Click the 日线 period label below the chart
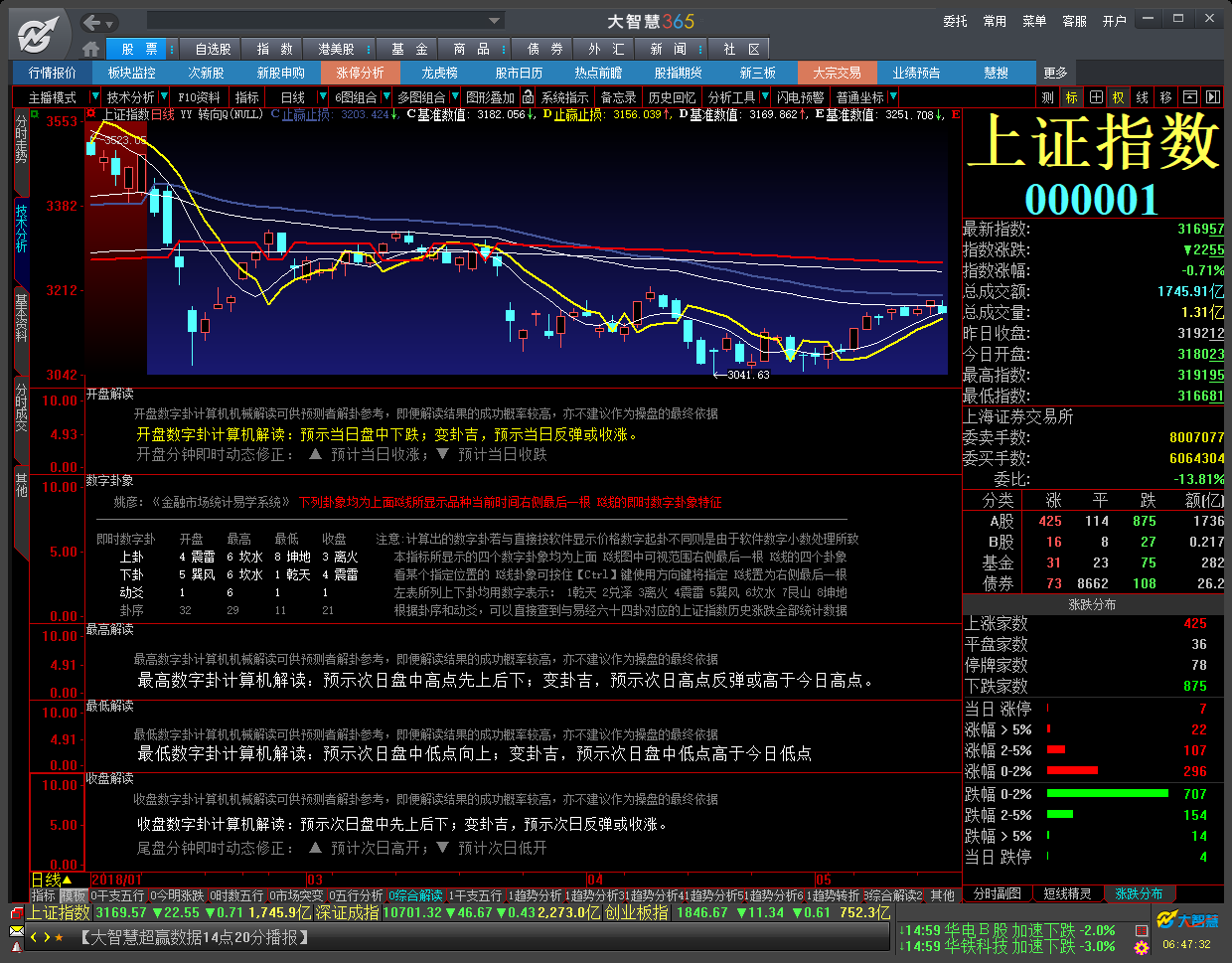This screenshot has width=1232, height=963. 46,880
